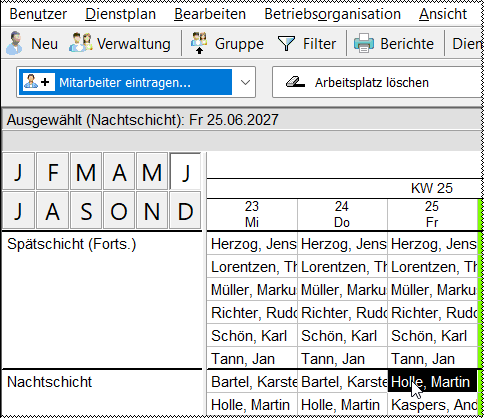Select Schön, Karl on Thursday 24
Viewport: 484px width, 418px height.
(x=342, y=336)
